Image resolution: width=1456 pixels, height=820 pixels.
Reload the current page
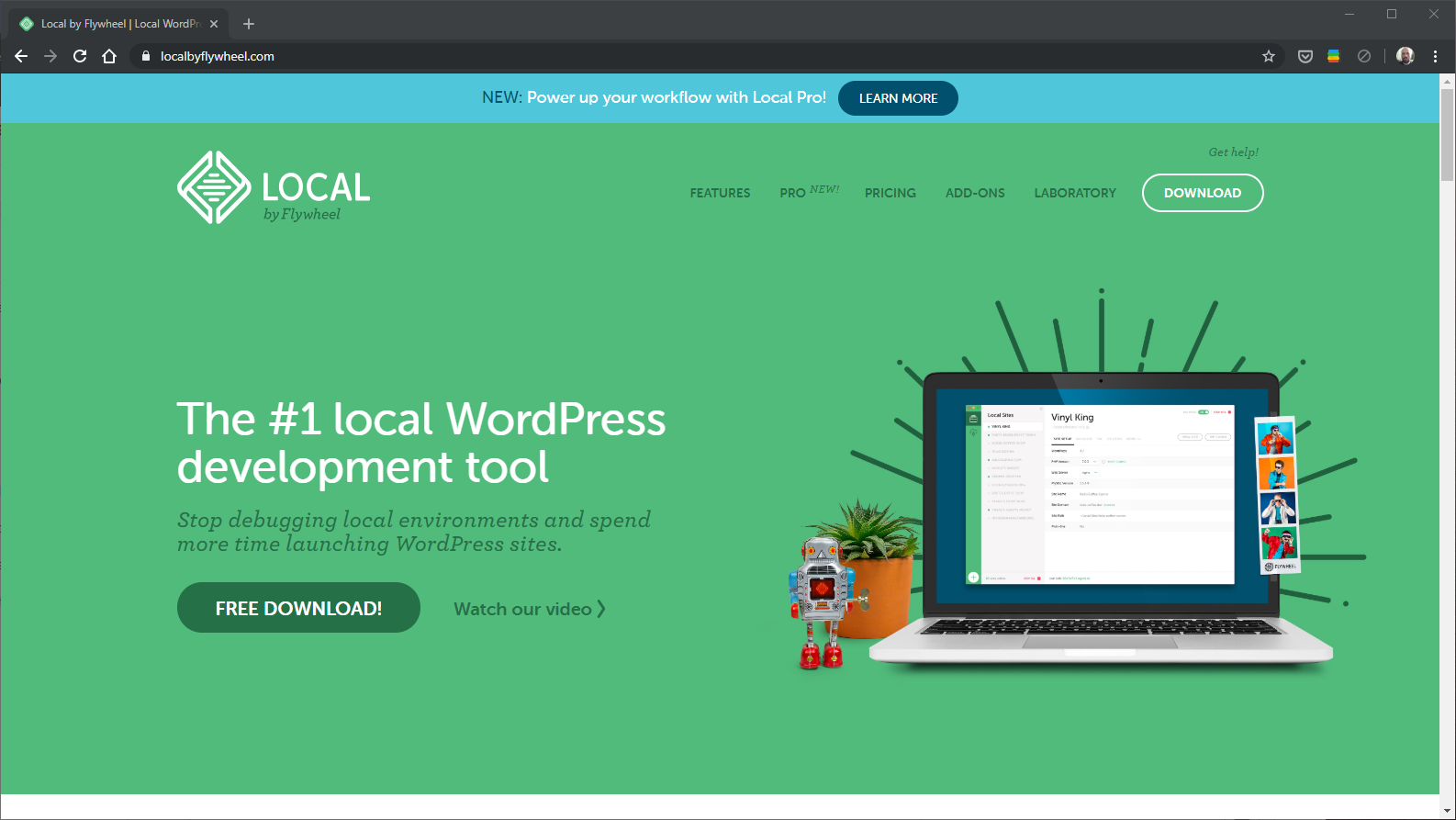tap(80, 56)
